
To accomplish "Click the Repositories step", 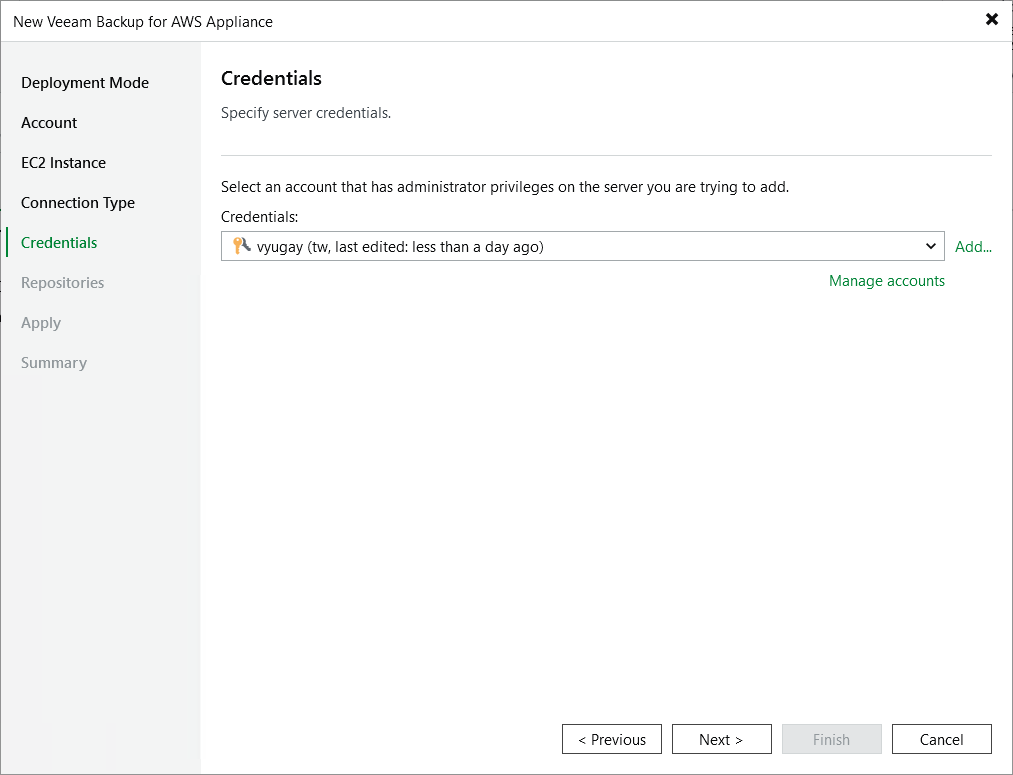I will coord(62,282).
